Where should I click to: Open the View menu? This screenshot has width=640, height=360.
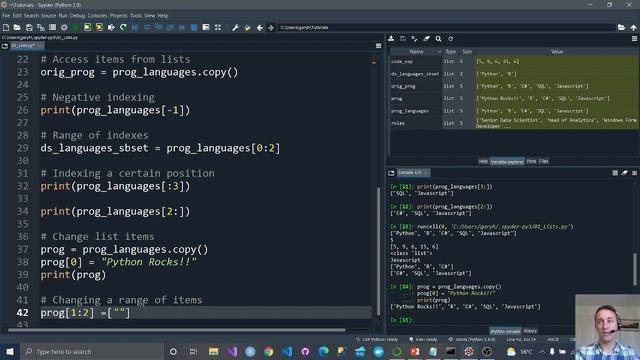coord(149,16)
